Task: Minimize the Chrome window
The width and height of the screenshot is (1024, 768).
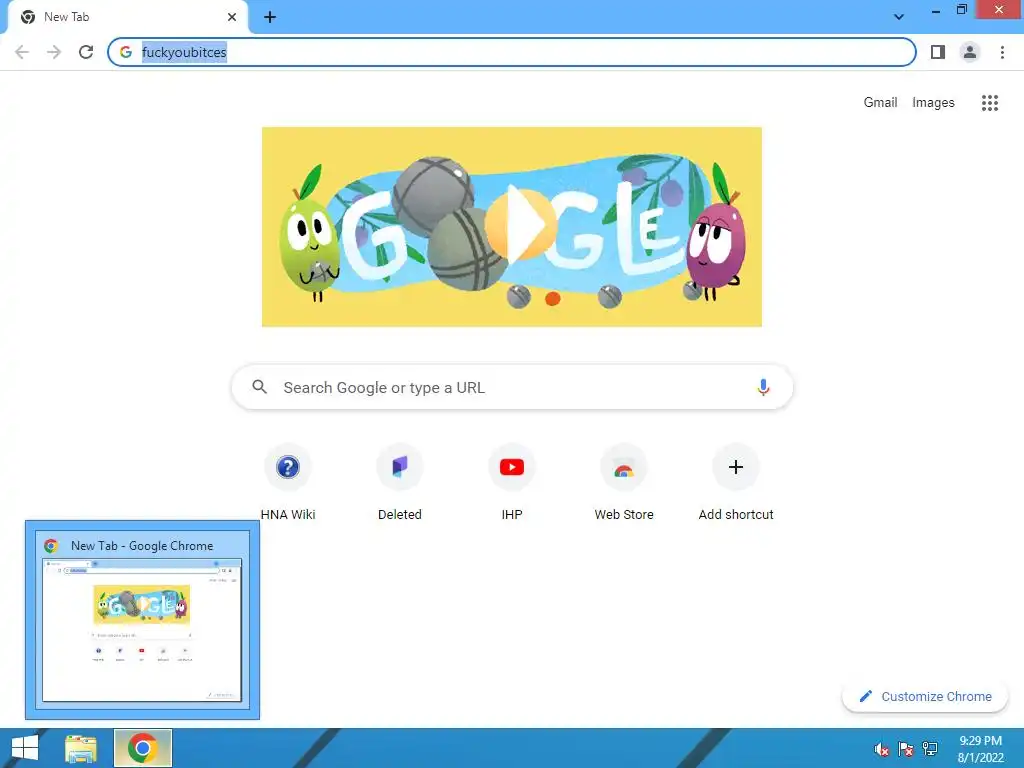Action: (935, 11)
